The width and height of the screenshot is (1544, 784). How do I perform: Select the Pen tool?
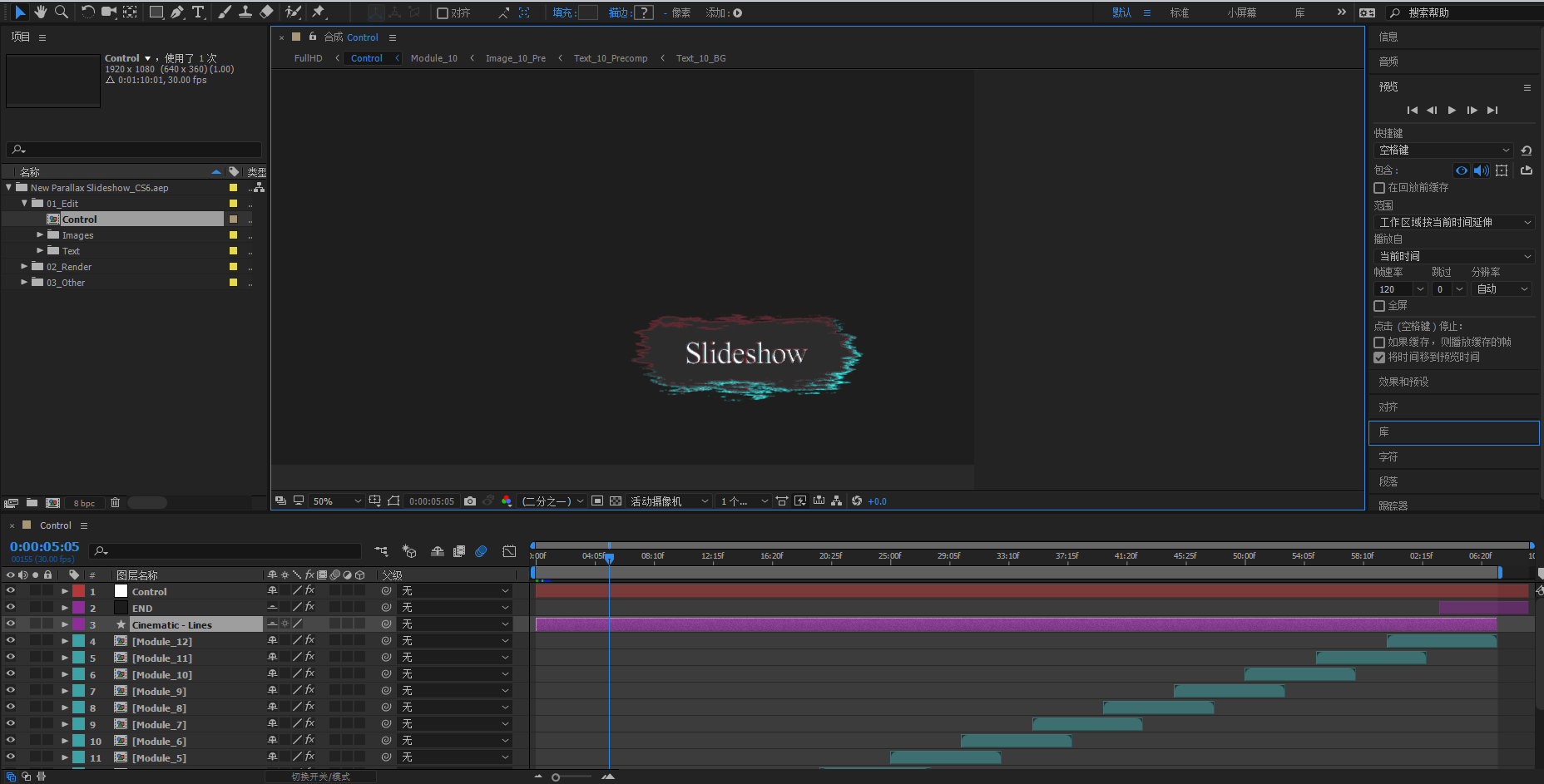(x=177, y=12)
